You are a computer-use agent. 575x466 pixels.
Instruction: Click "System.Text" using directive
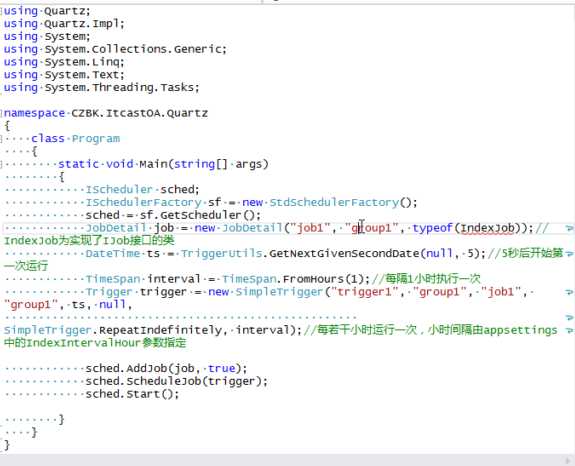click(83, 75)
